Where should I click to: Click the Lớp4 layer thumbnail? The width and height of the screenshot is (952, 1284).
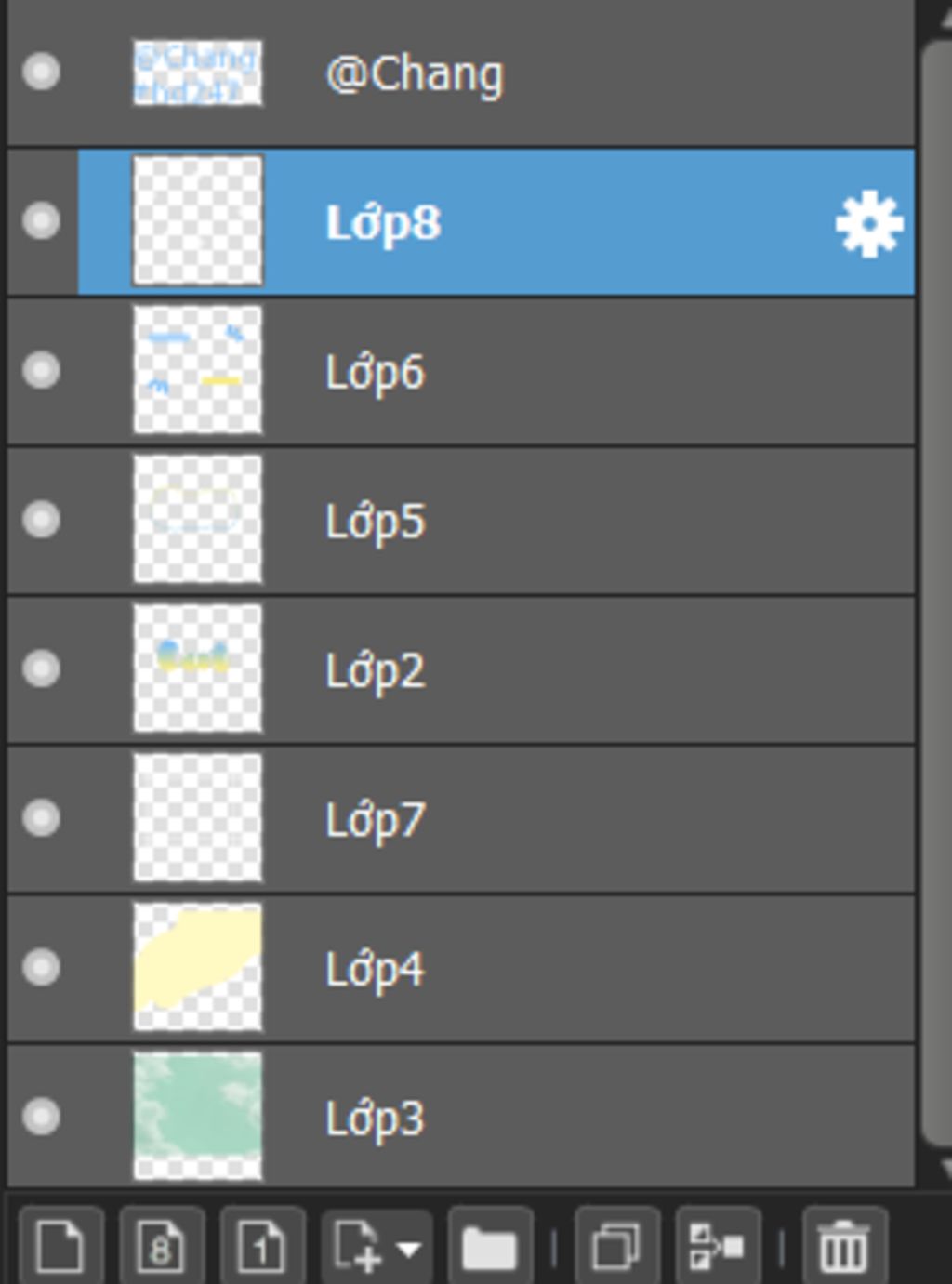pyautogui.click(x=197, y=968)
